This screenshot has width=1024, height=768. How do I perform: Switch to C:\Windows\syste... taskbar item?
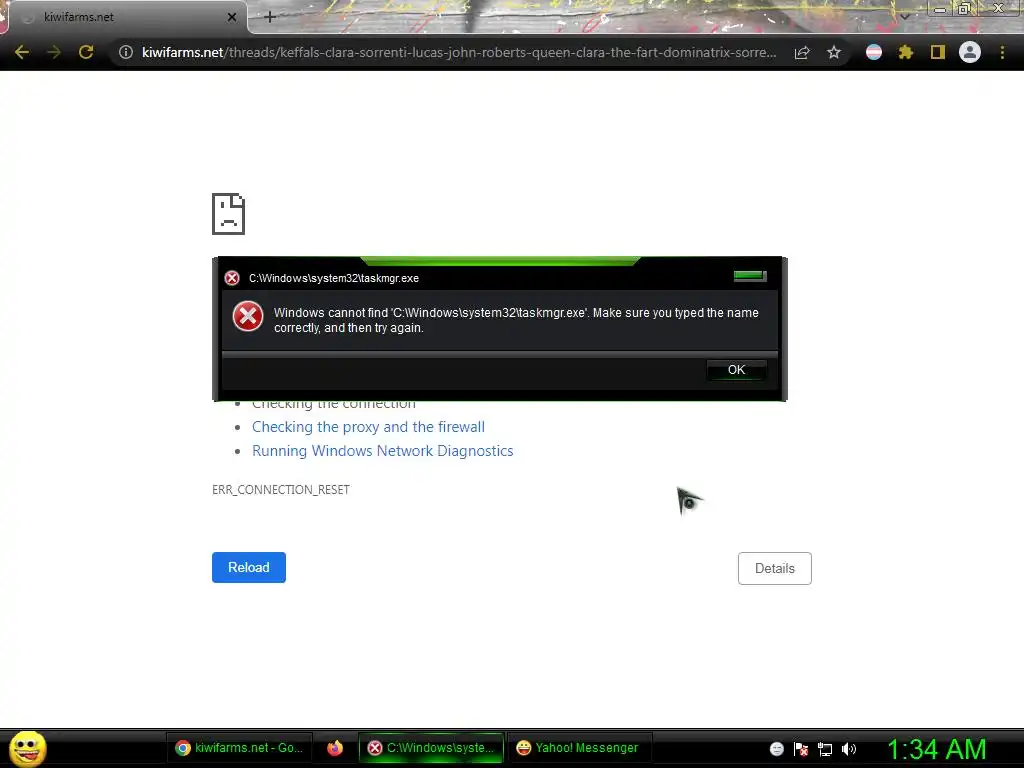(431, 748)
